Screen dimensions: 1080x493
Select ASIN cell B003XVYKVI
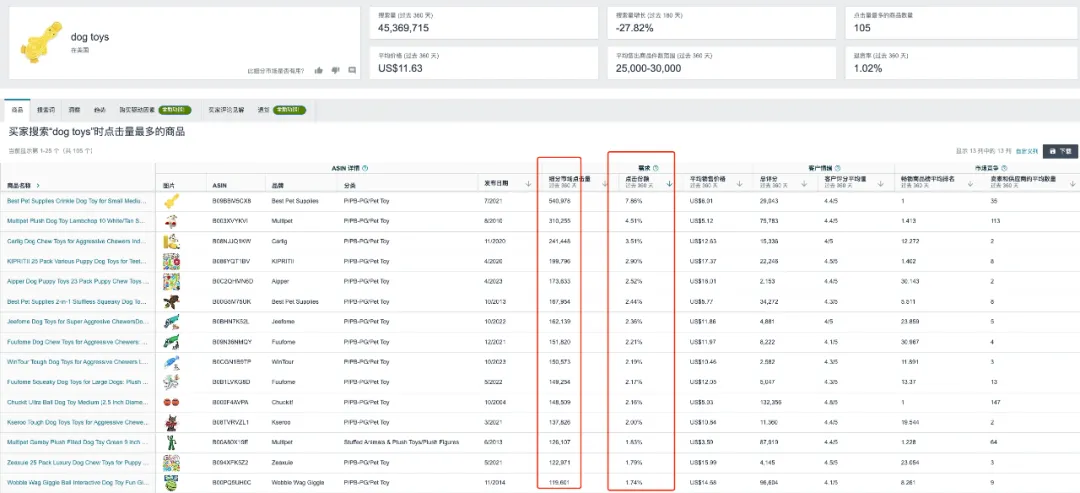(232, 221)
